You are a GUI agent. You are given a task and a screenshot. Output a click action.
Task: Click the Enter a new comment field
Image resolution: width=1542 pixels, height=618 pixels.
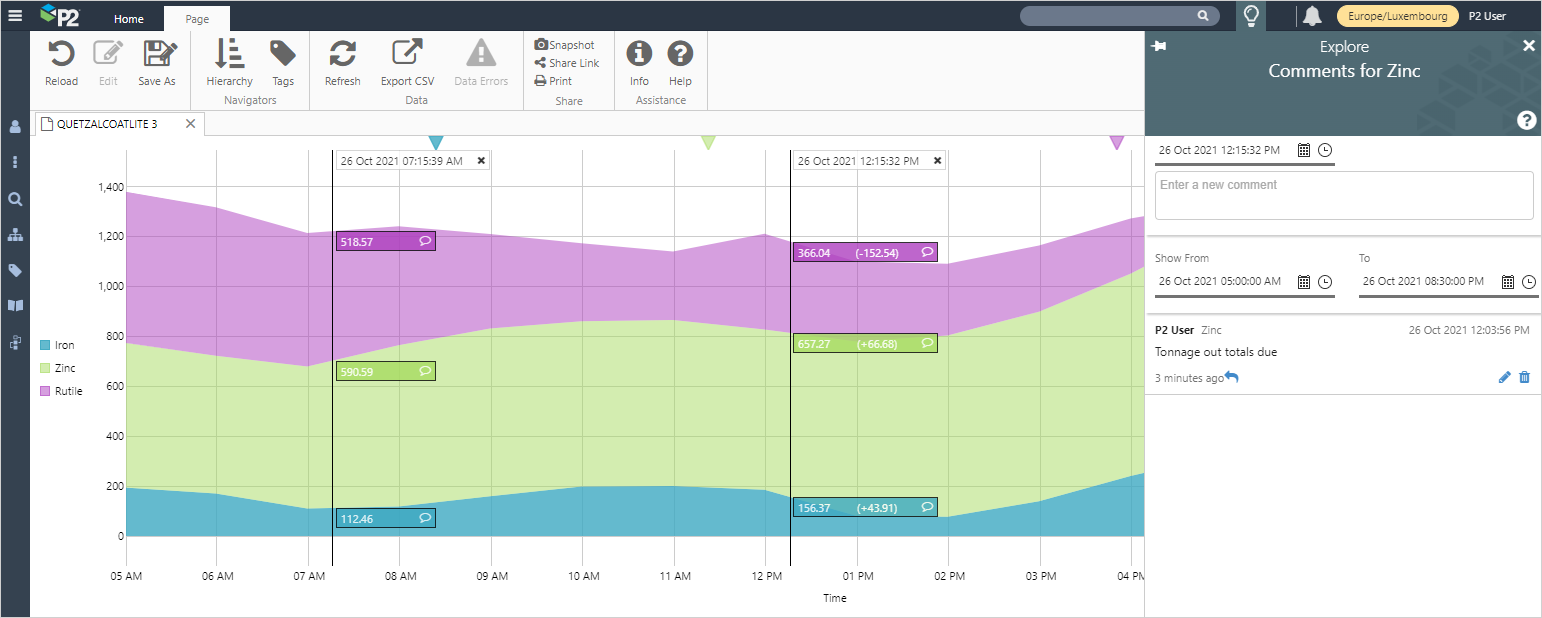(1343, 195)
